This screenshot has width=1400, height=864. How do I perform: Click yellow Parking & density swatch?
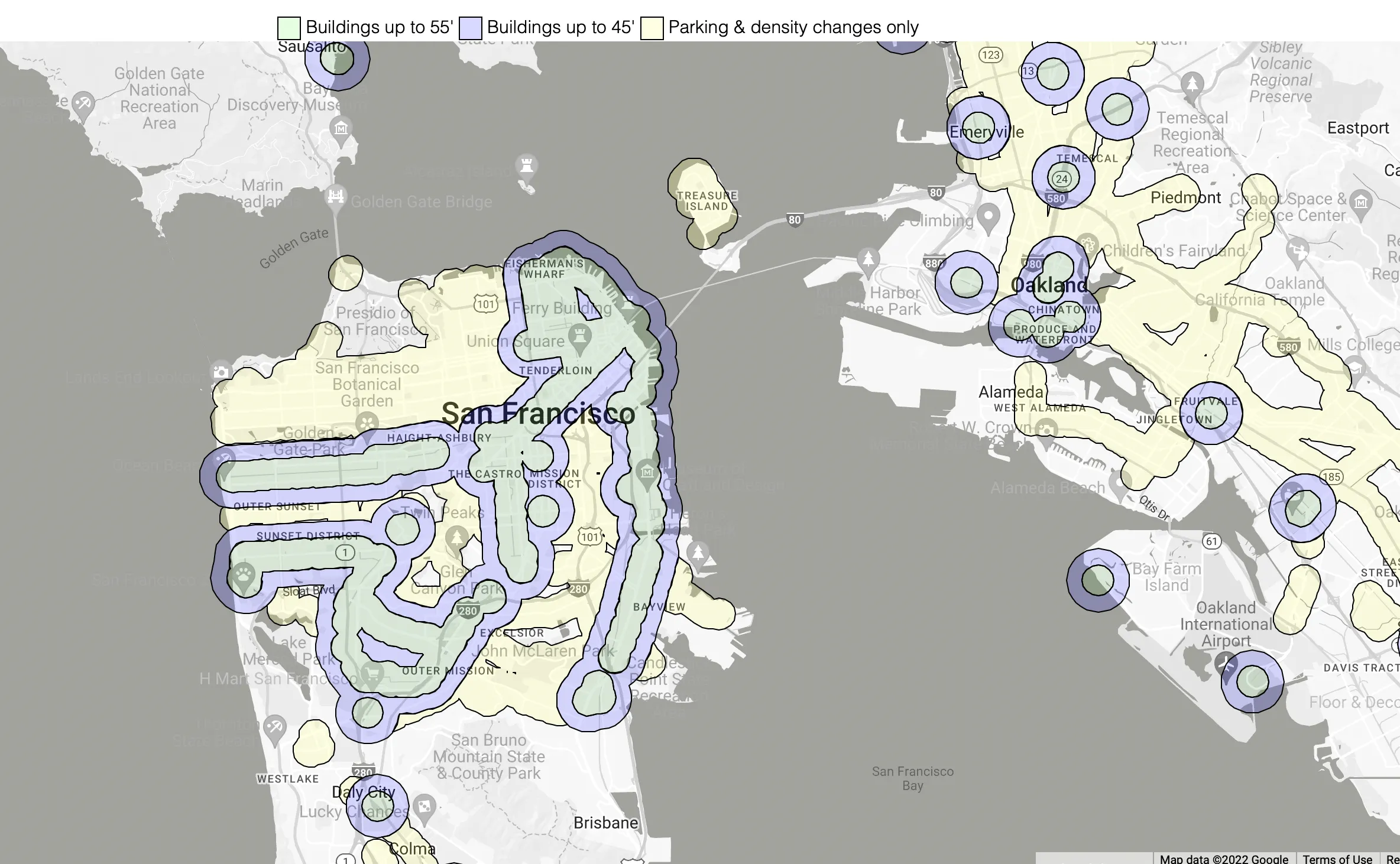click(x=652, y=28)
